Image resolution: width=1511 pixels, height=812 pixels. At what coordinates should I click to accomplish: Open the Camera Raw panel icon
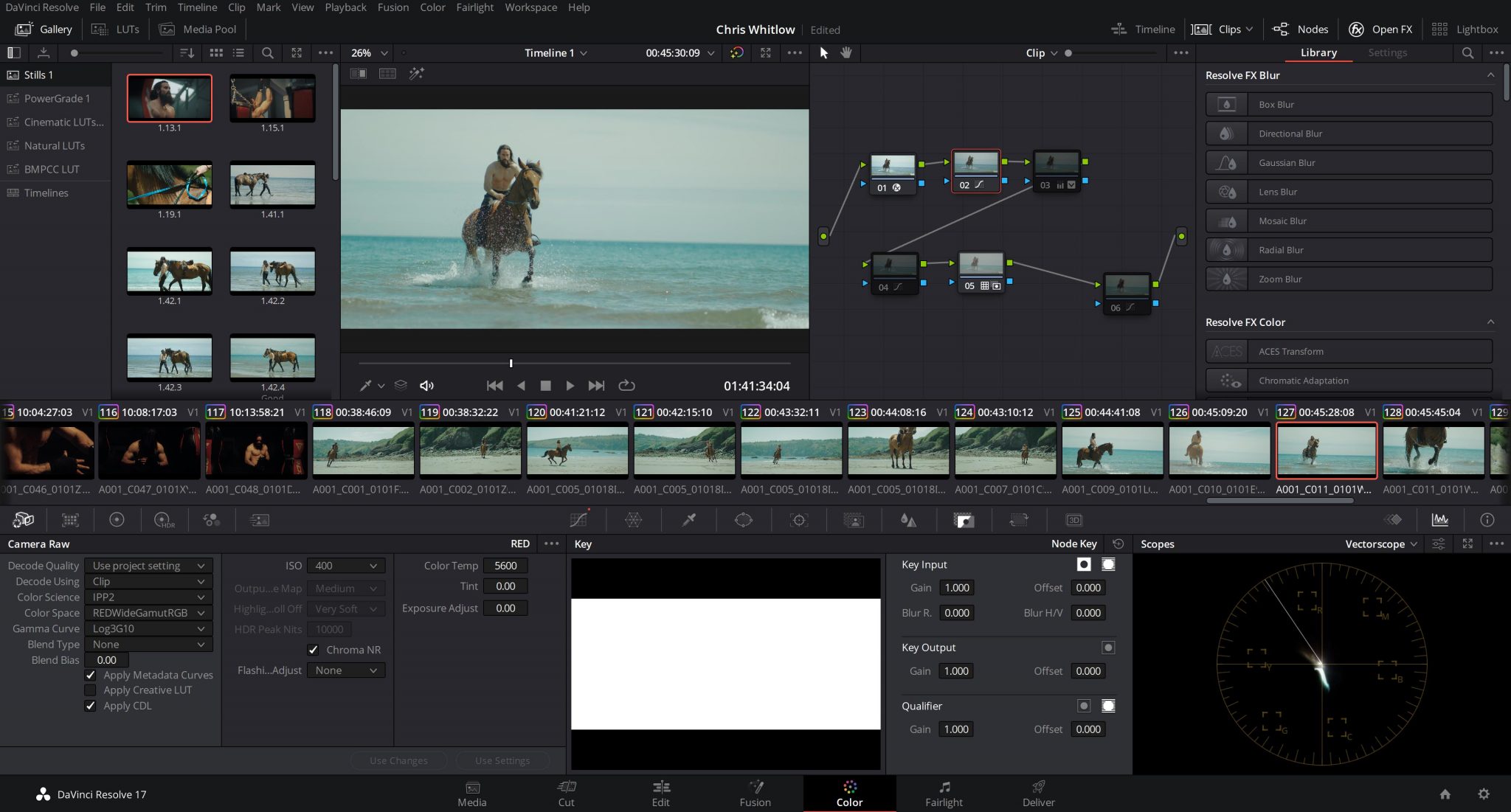tap(22, 520)
